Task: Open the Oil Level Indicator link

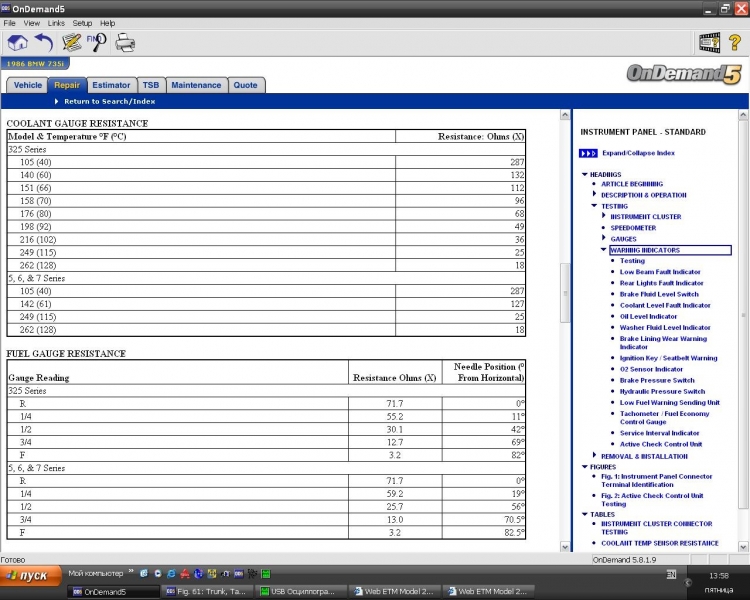Action: tap(648, 316)
